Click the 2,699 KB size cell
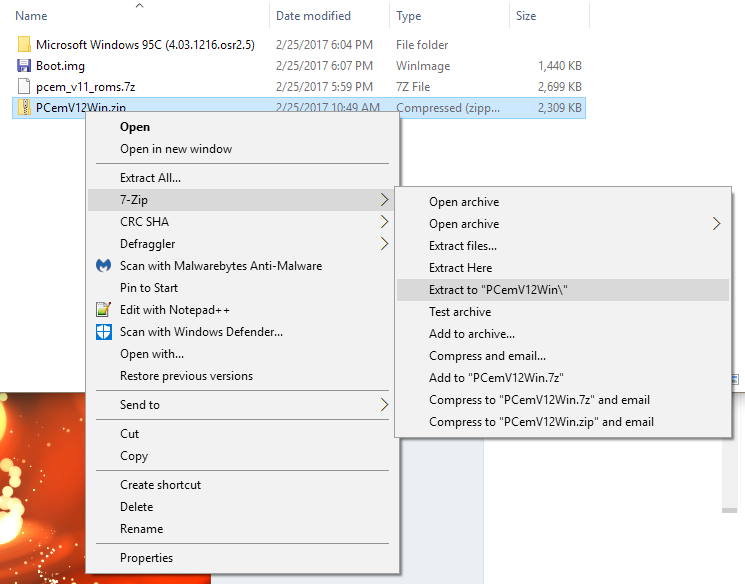Viewport: 745px width, 584px height. pos(560,86)
